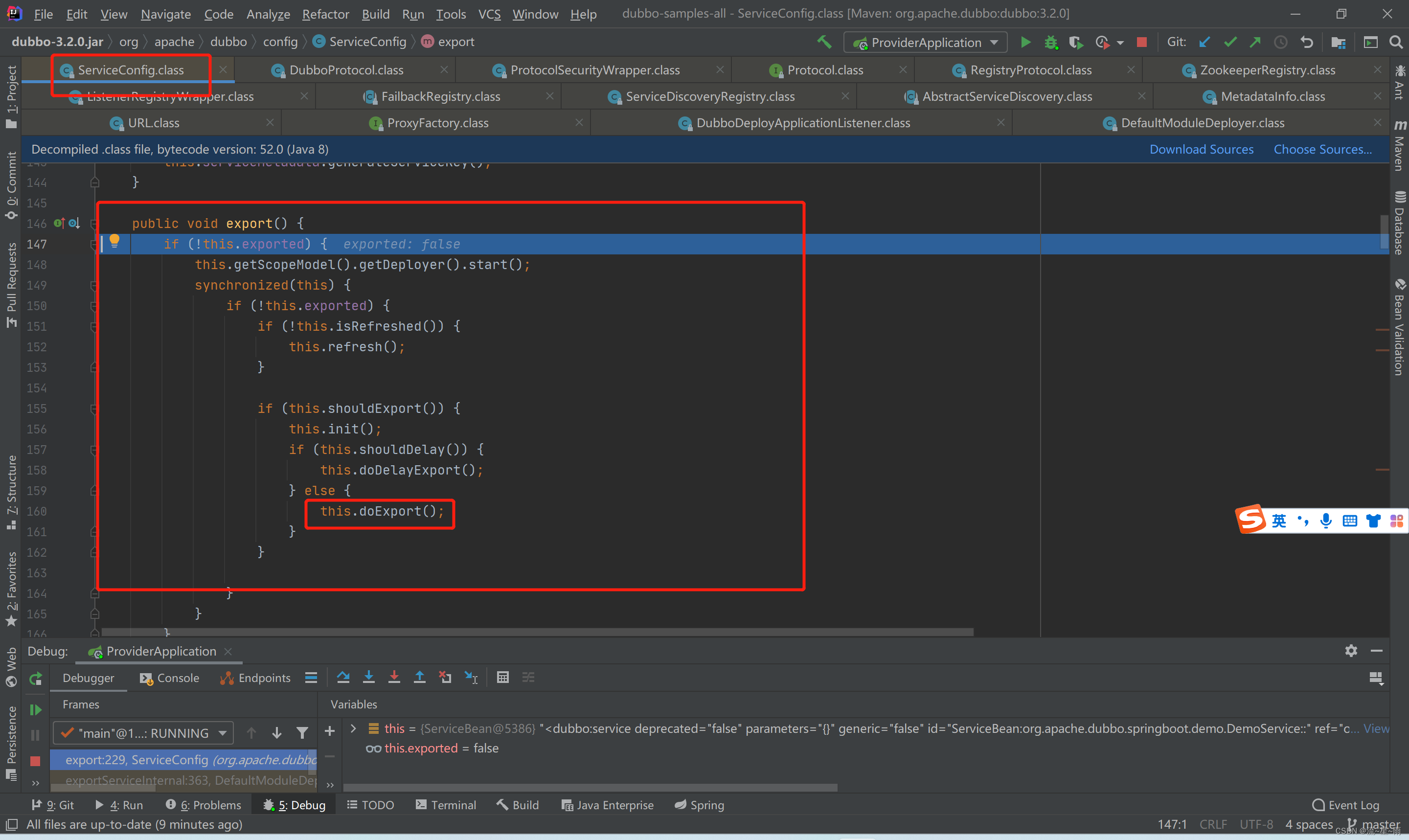Push changes with Git green arrow
This screenshot has height=840, width=1409.
click(x=1255, y=42)
